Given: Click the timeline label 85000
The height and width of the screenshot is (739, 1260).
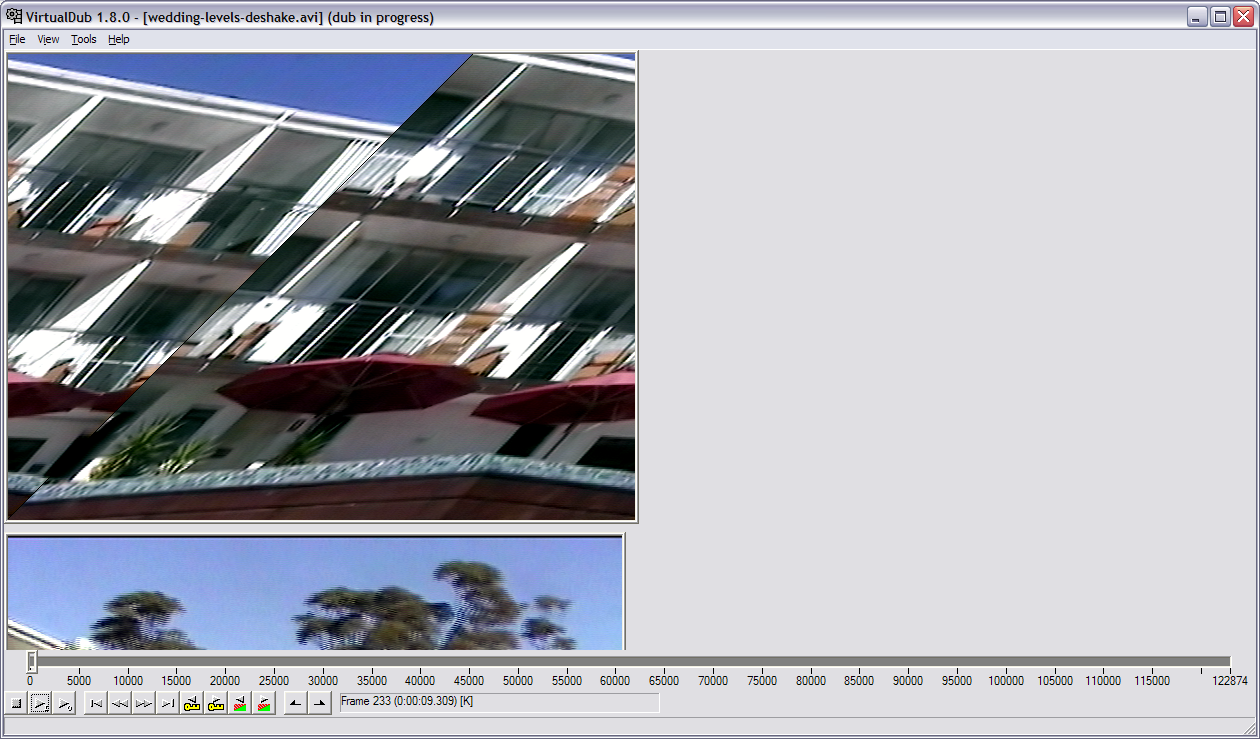Looking at the screenshot, I should tap(859, 681).
